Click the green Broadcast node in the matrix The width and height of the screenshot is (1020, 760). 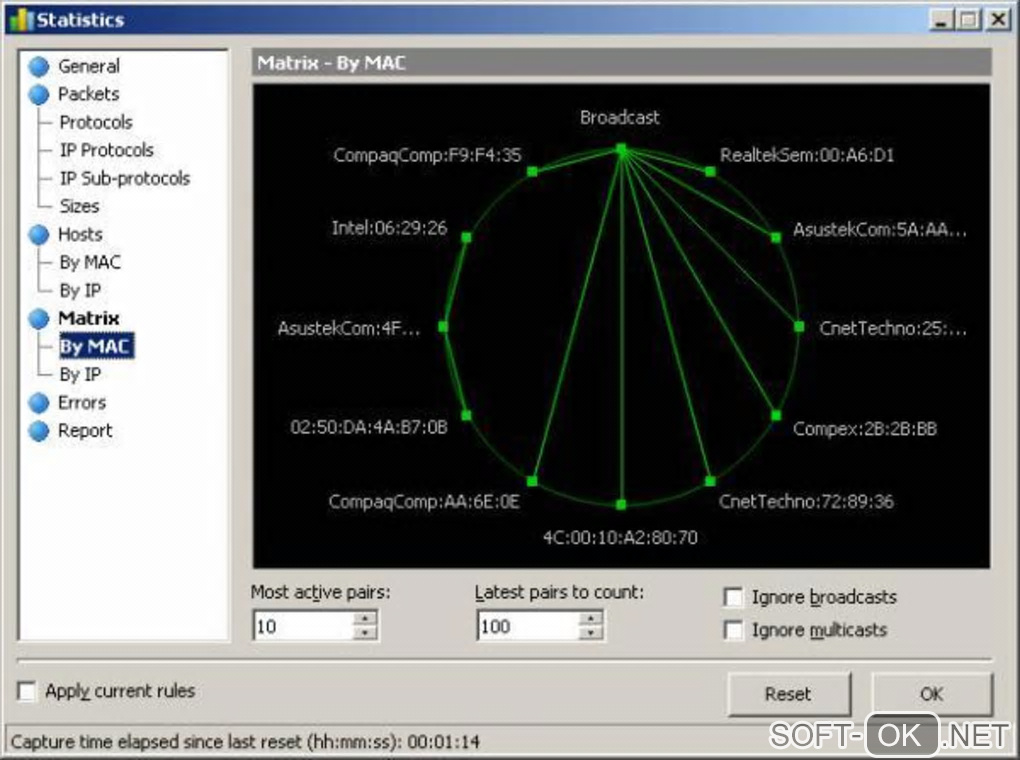pos(621,150)
